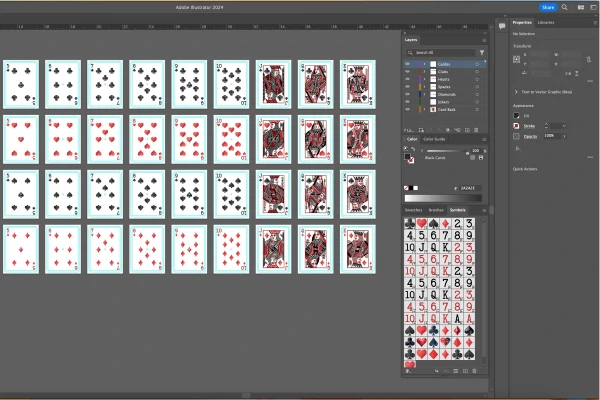Hide the Card Back layer
This screenshot has height=400, width=600.
click(x=407, y=109)
